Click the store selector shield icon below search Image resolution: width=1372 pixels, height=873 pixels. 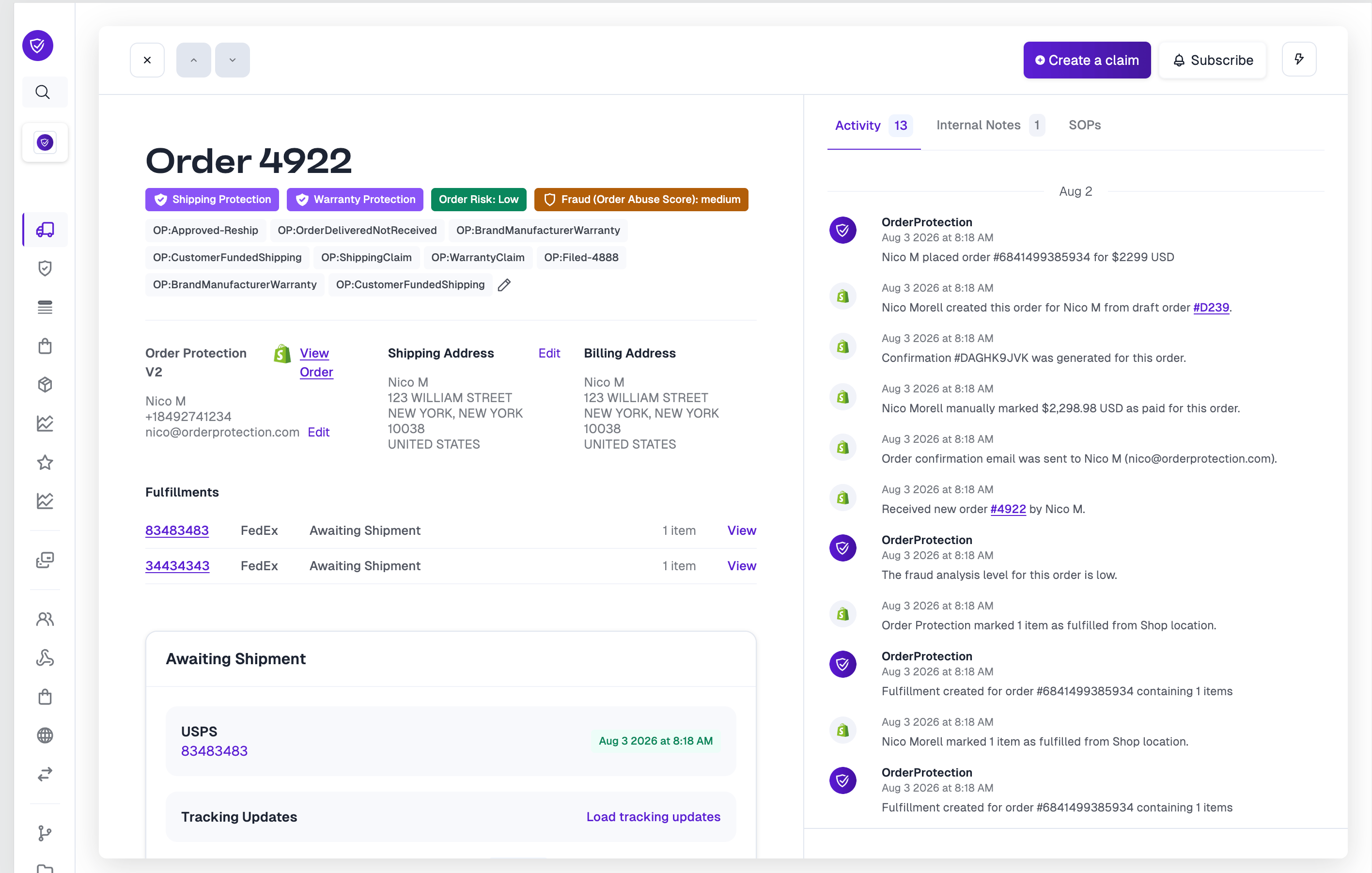45,142
